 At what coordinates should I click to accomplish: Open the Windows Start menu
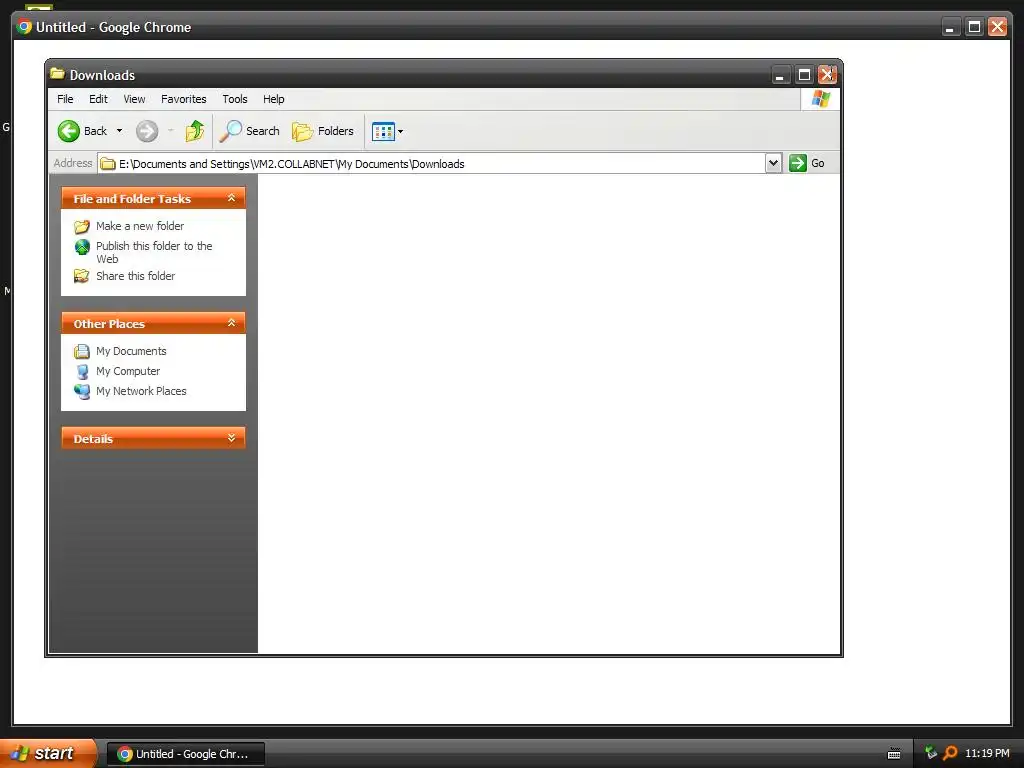click(x=47, y=754)
